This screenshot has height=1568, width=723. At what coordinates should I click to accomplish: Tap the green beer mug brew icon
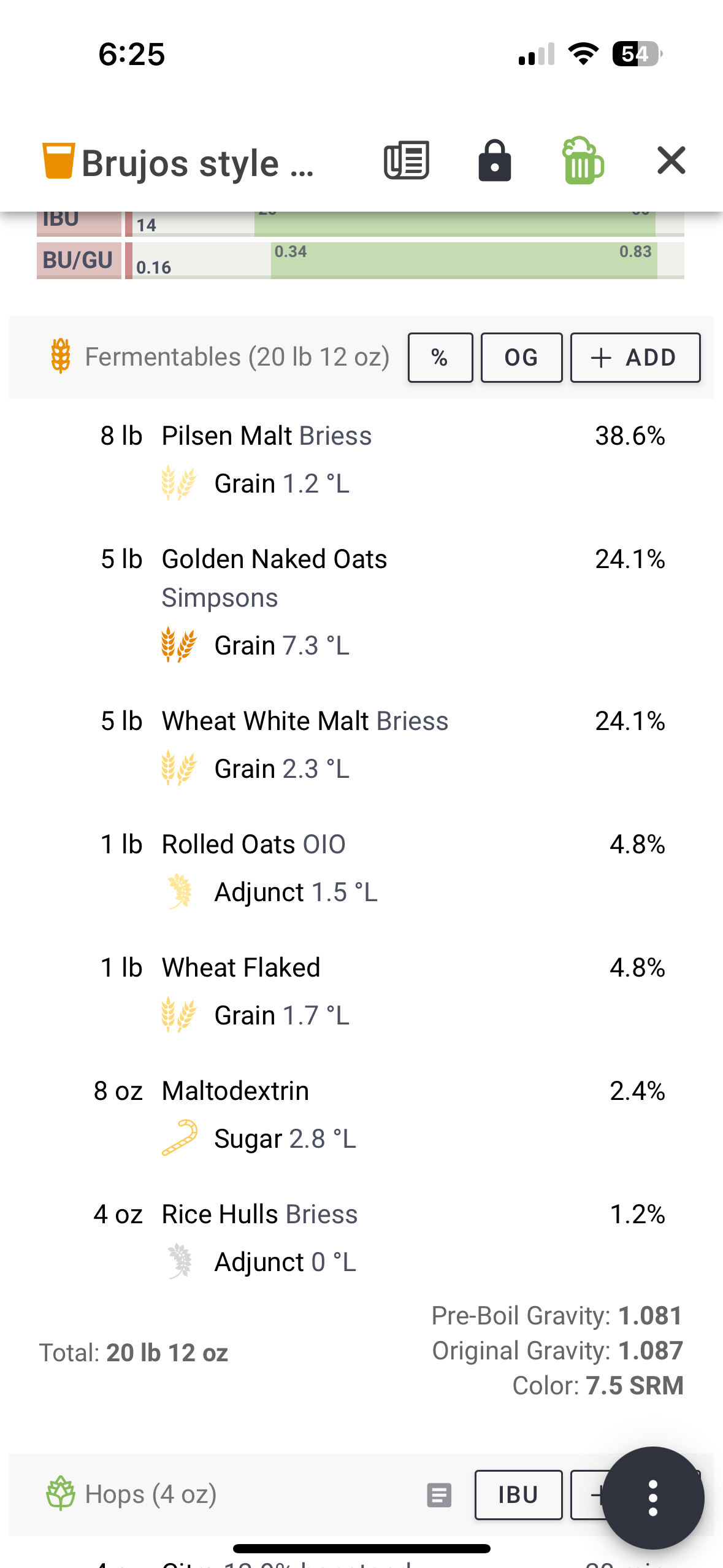583,161
